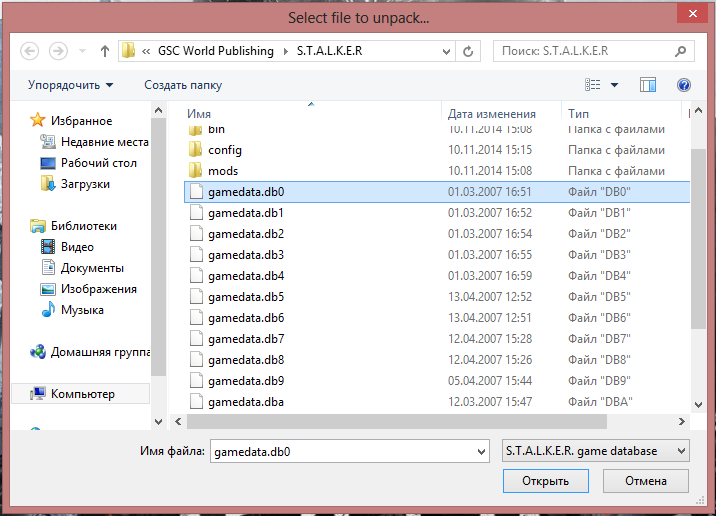The image size is (716, 516).
Task: Click file icon of gamedata.db9
Action: (x=196, y=380)
